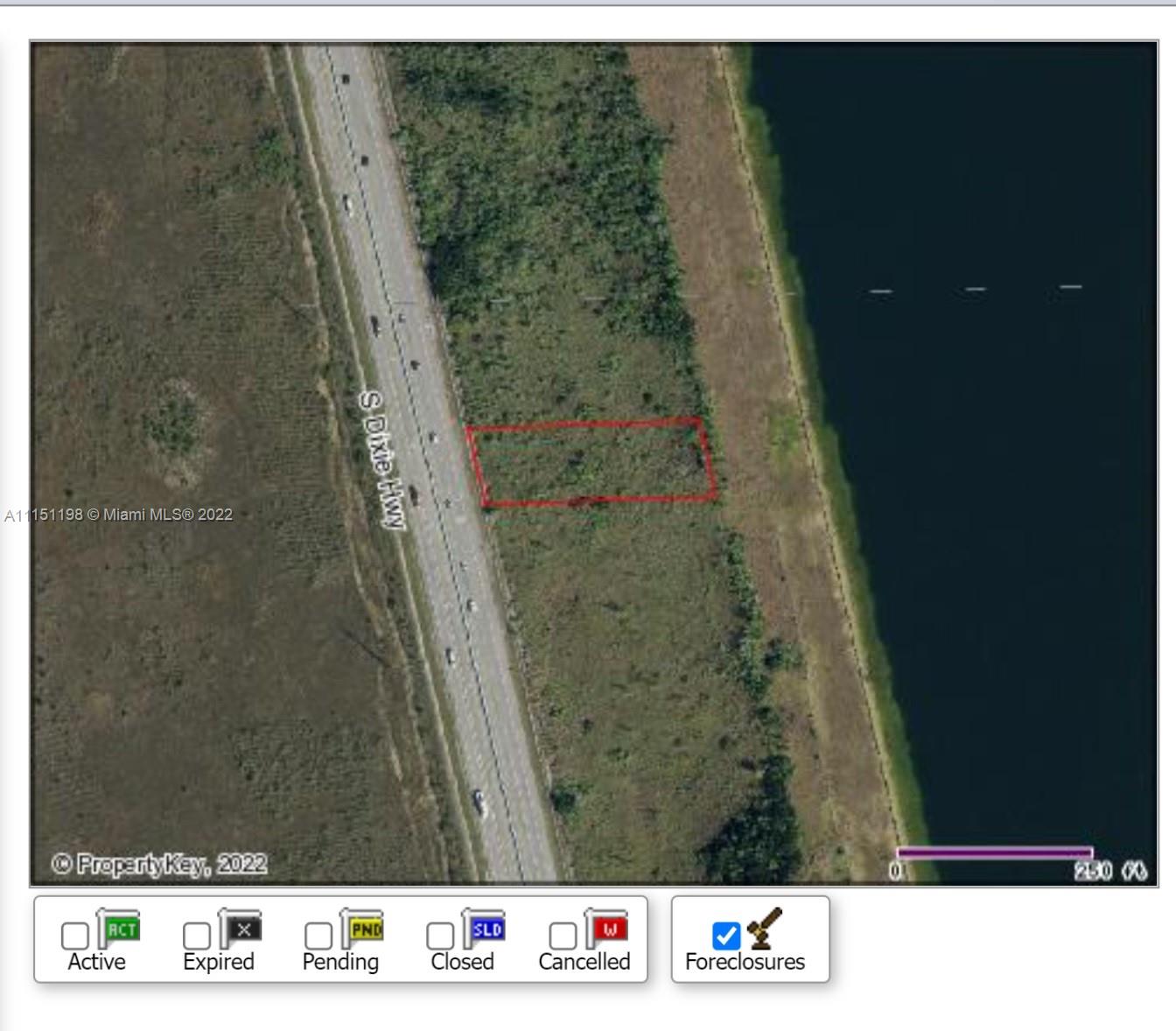The image size is (1176, 1031).
Task: Check the Pending listings checkbox
Action: coord(318,936)
